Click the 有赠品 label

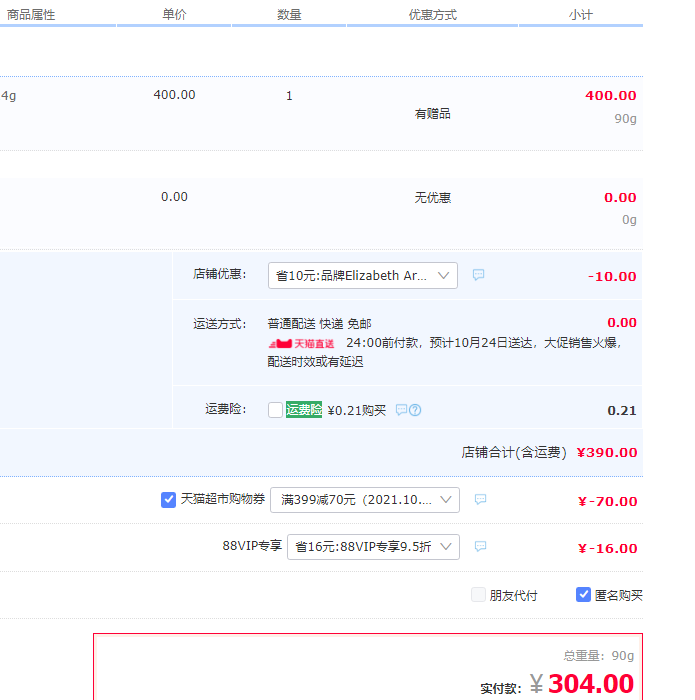[x=433, y=114]
